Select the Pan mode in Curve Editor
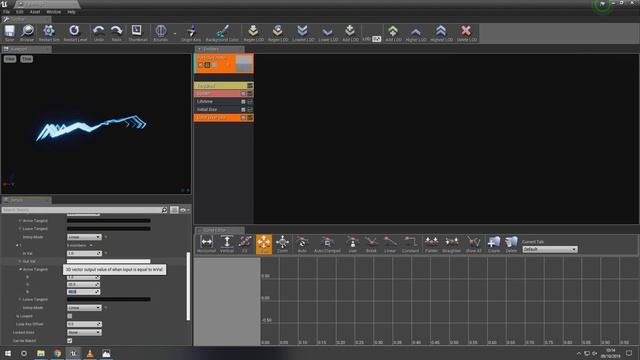This screenshot has height=360, width=640. pyautogui.click(x=264, y=244)
